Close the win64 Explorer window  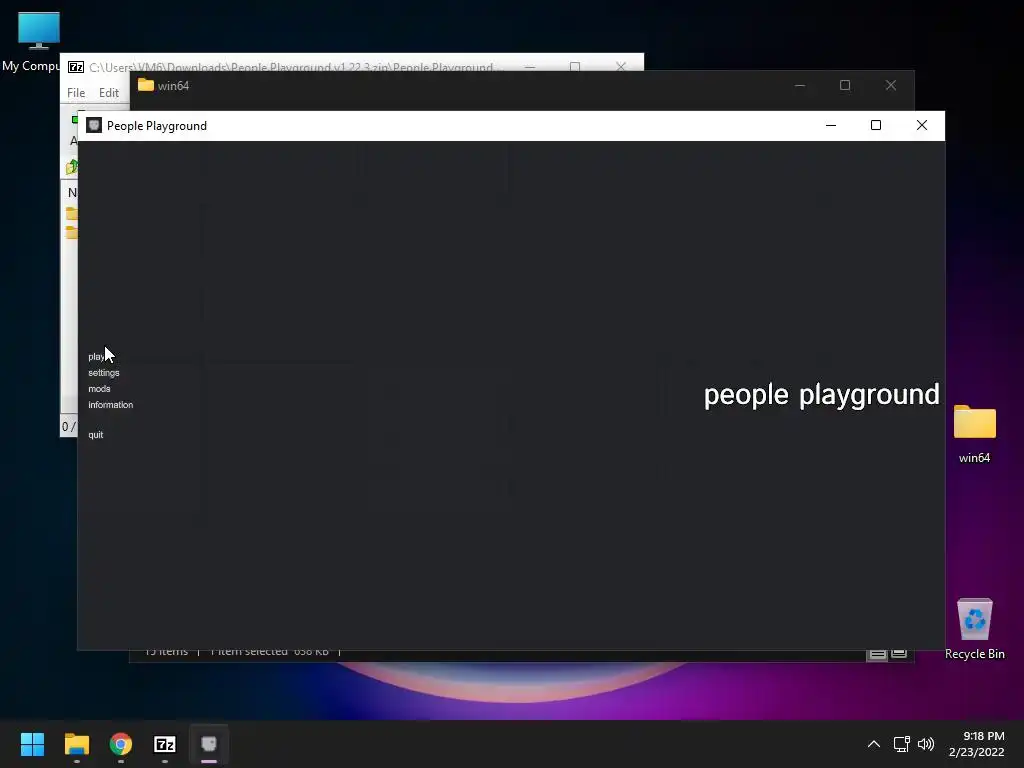point(891,86)
